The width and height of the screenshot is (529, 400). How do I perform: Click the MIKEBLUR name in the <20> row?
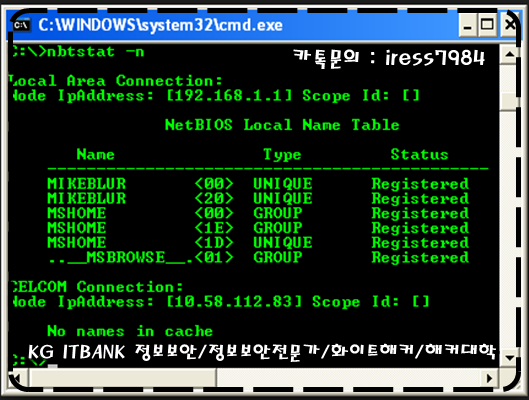(x=86, y=198)
